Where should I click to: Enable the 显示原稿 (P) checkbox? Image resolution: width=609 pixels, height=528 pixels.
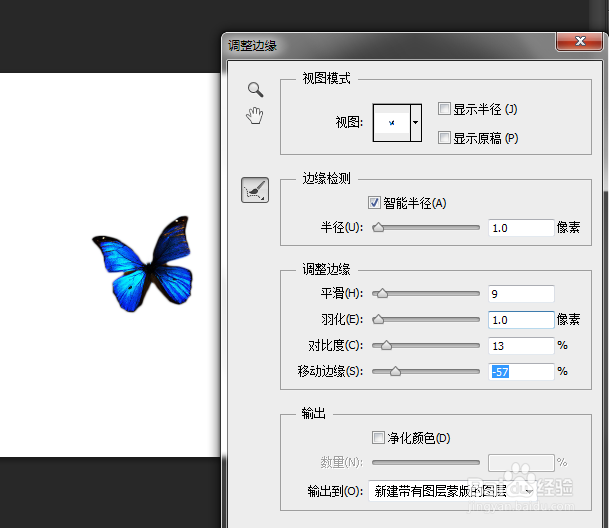444,138
